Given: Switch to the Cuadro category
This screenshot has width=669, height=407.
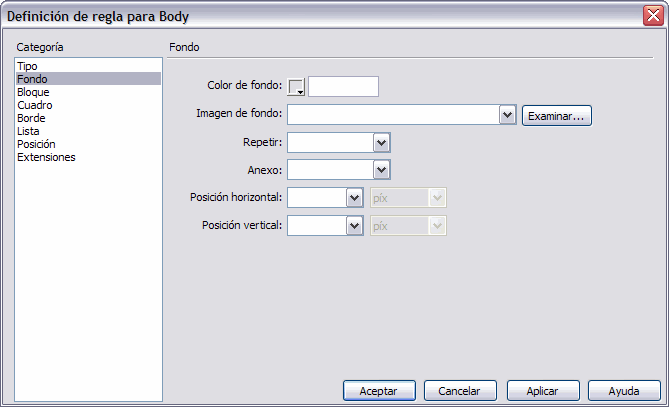Looking at the screenshot, I should (35, 105).
